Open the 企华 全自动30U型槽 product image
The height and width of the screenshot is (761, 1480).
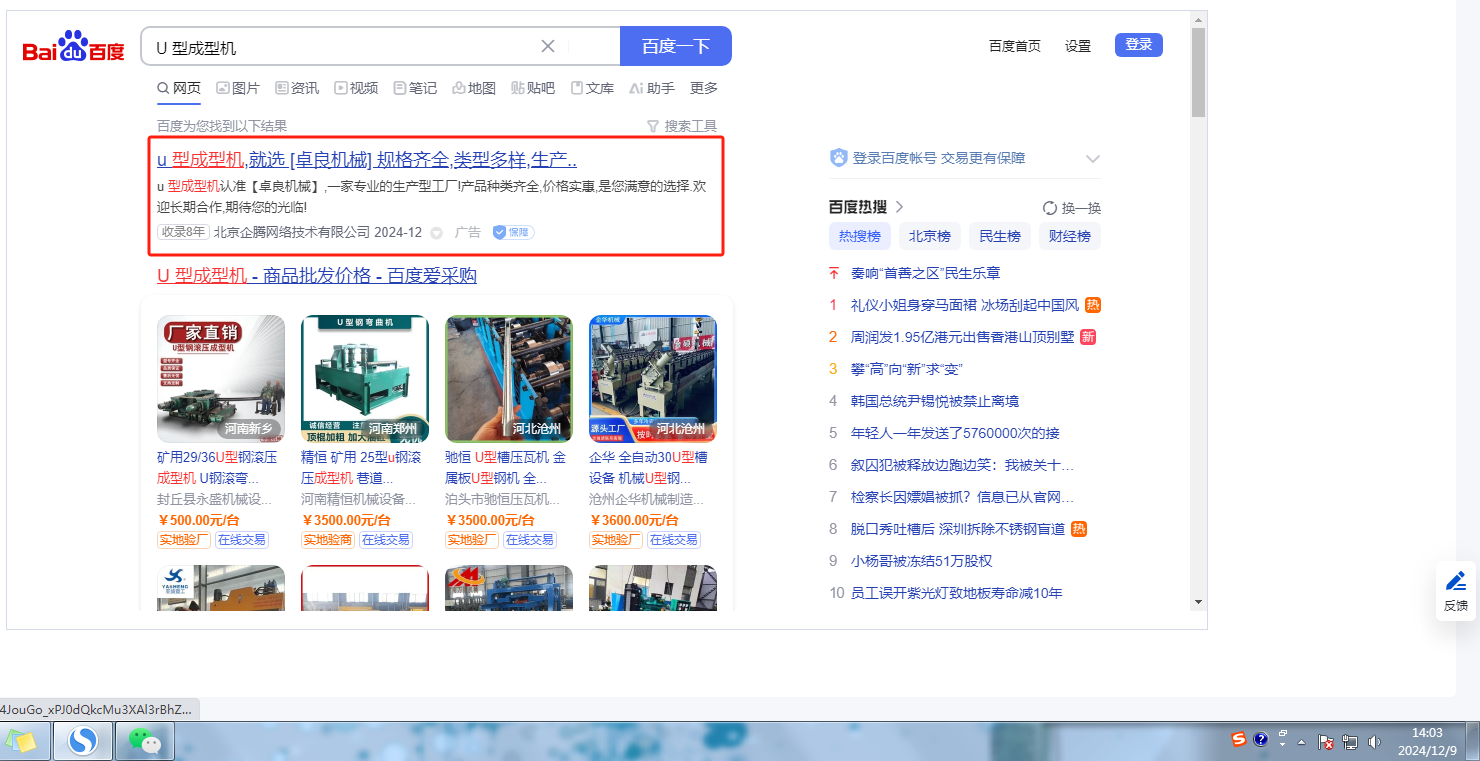[x=653, y=379]
